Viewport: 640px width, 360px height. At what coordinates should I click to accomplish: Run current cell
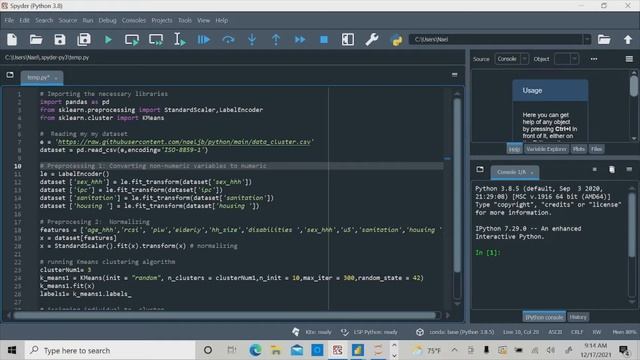tap(132, 40)
